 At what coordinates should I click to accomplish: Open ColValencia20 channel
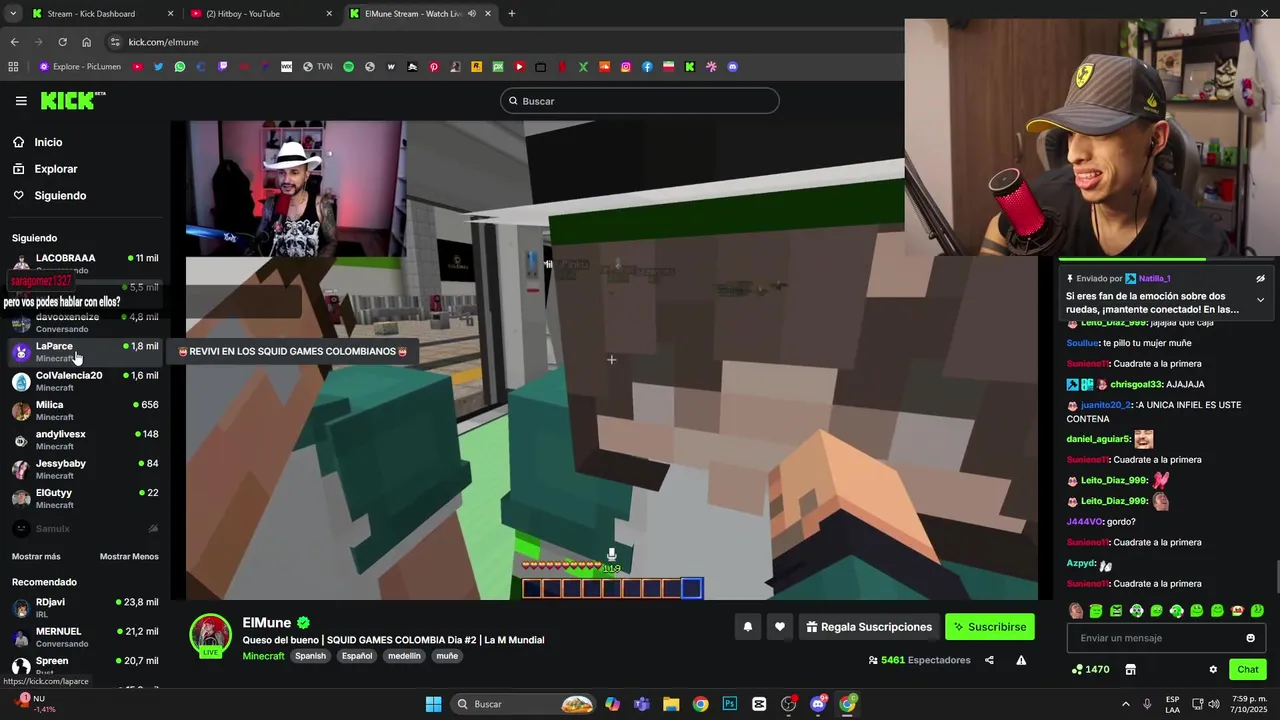[x=85, y=381]
